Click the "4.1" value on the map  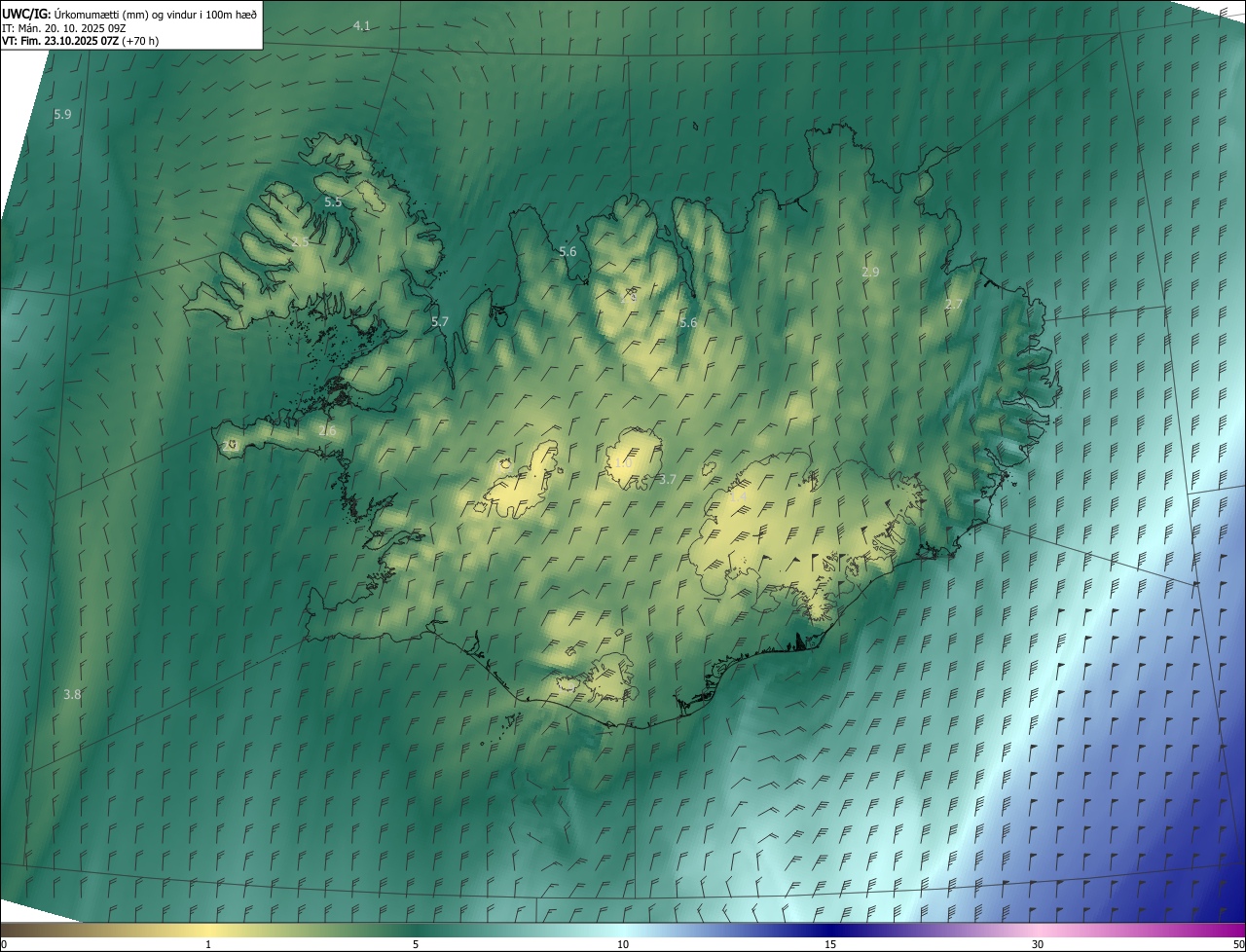pos(362,26)
